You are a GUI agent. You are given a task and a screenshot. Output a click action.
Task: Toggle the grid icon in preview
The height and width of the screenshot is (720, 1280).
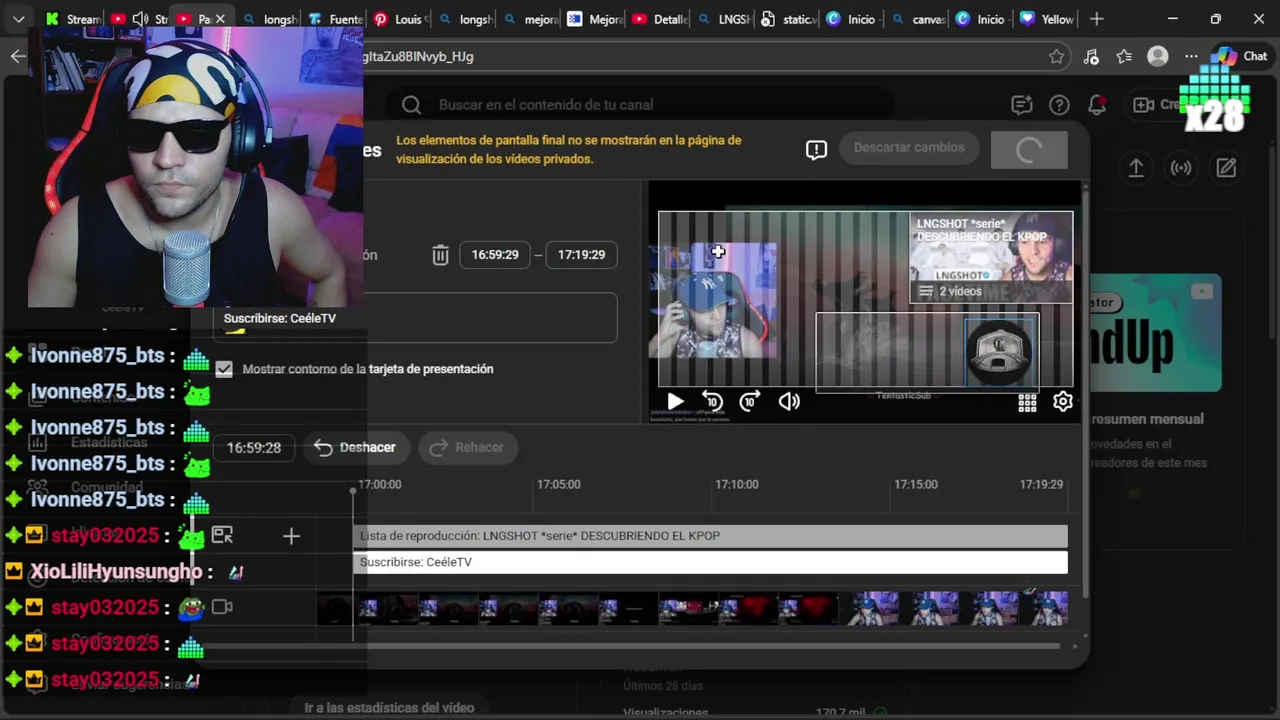point(1027,402)
